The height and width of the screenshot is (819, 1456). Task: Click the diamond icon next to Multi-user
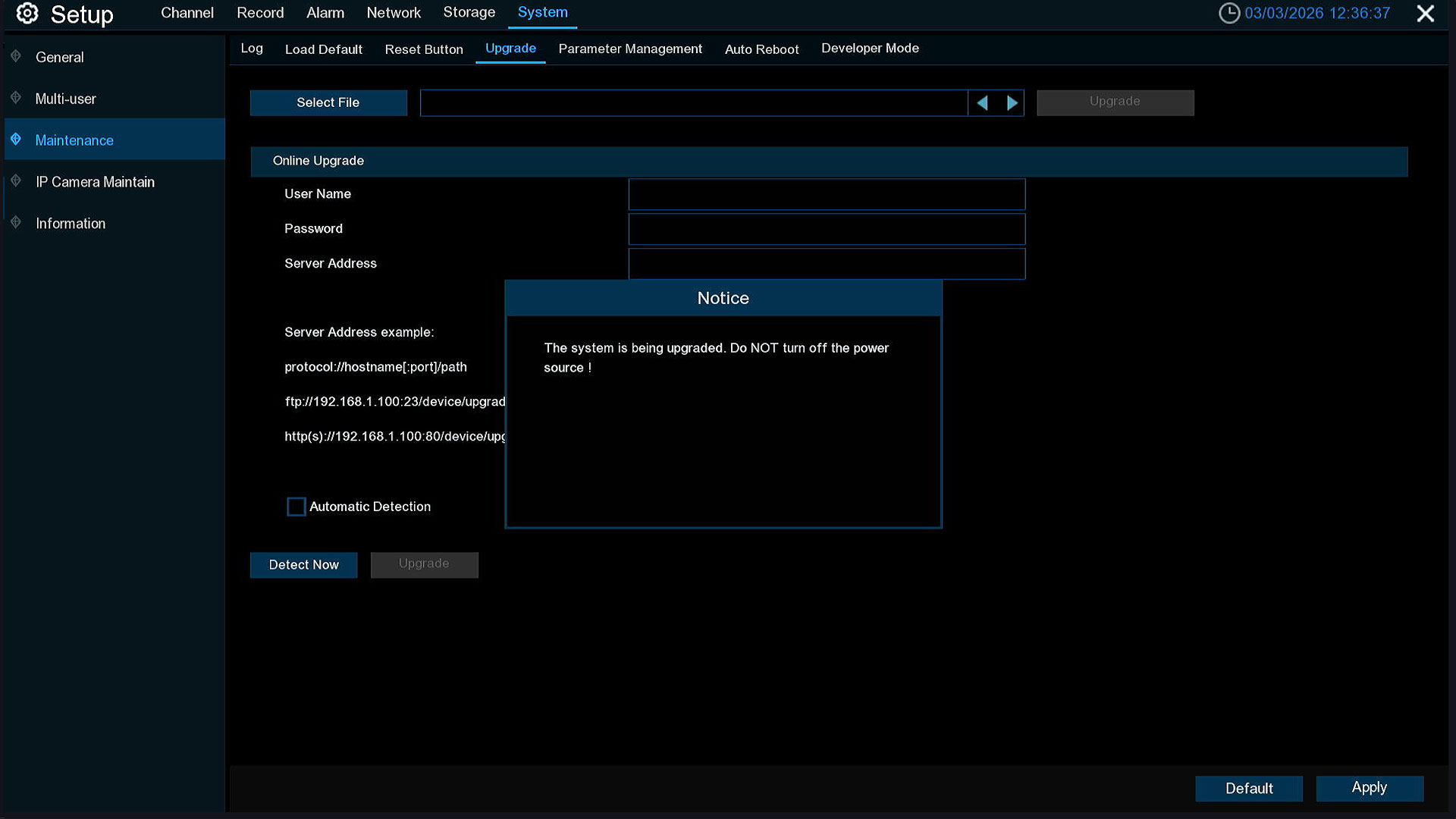pyautogui.click(x=16, y=98)
